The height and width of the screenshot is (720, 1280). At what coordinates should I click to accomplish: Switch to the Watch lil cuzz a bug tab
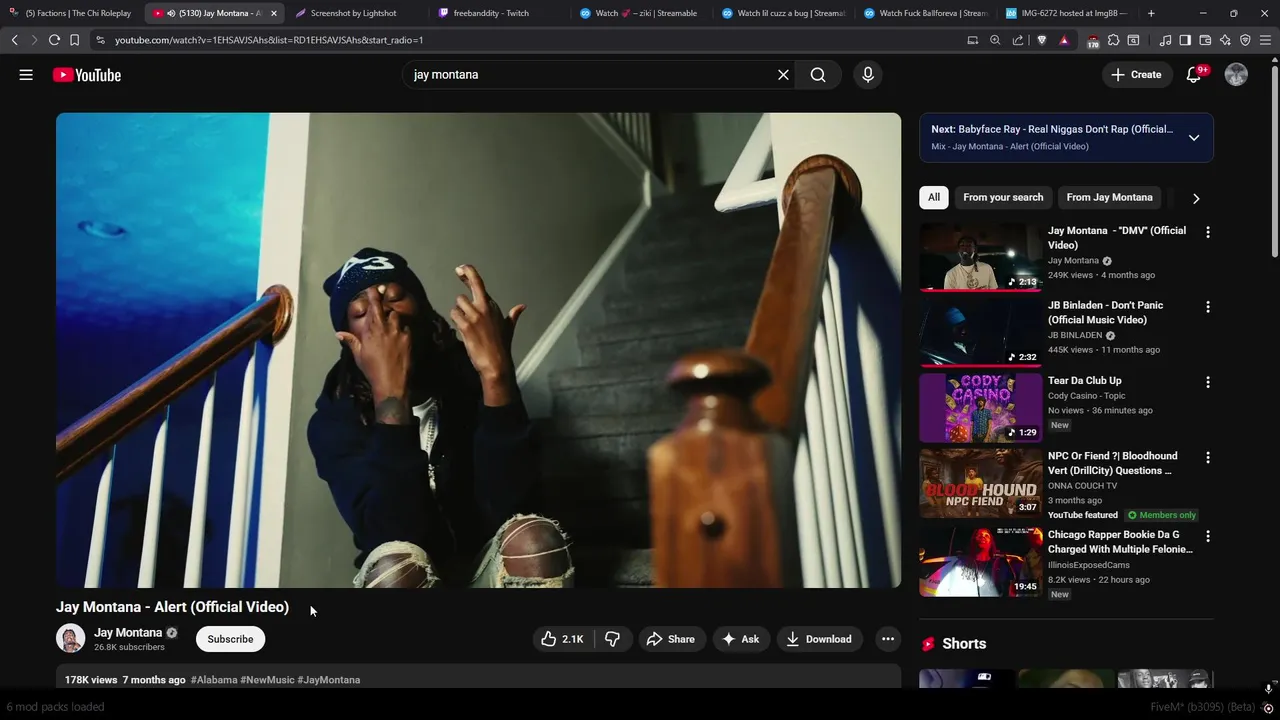click(784, 13)
